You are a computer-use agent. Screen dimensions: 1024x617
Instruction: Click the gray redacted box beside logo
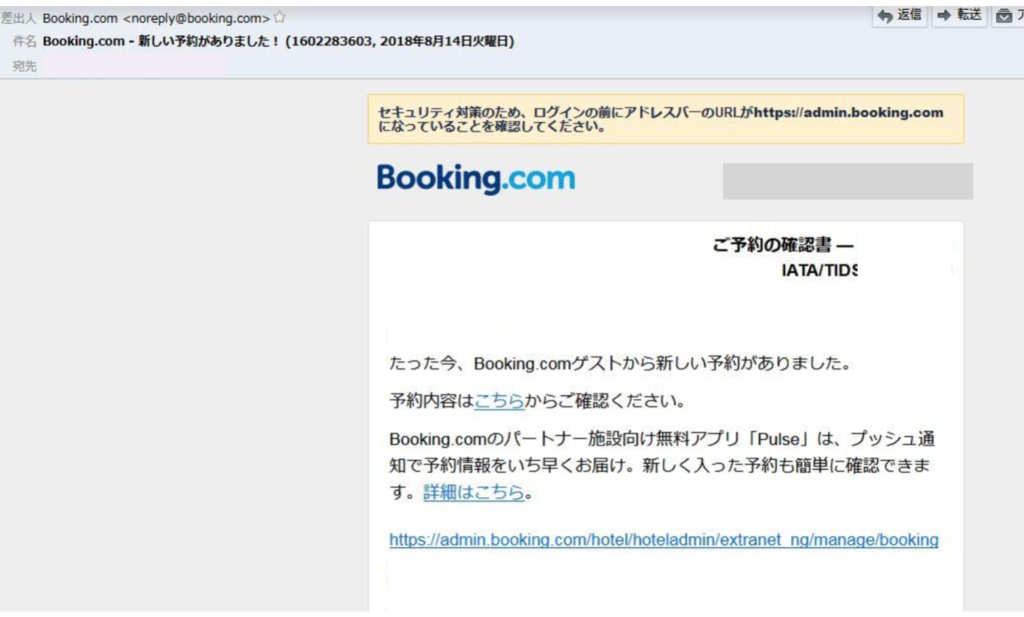(x=847, y=181)
